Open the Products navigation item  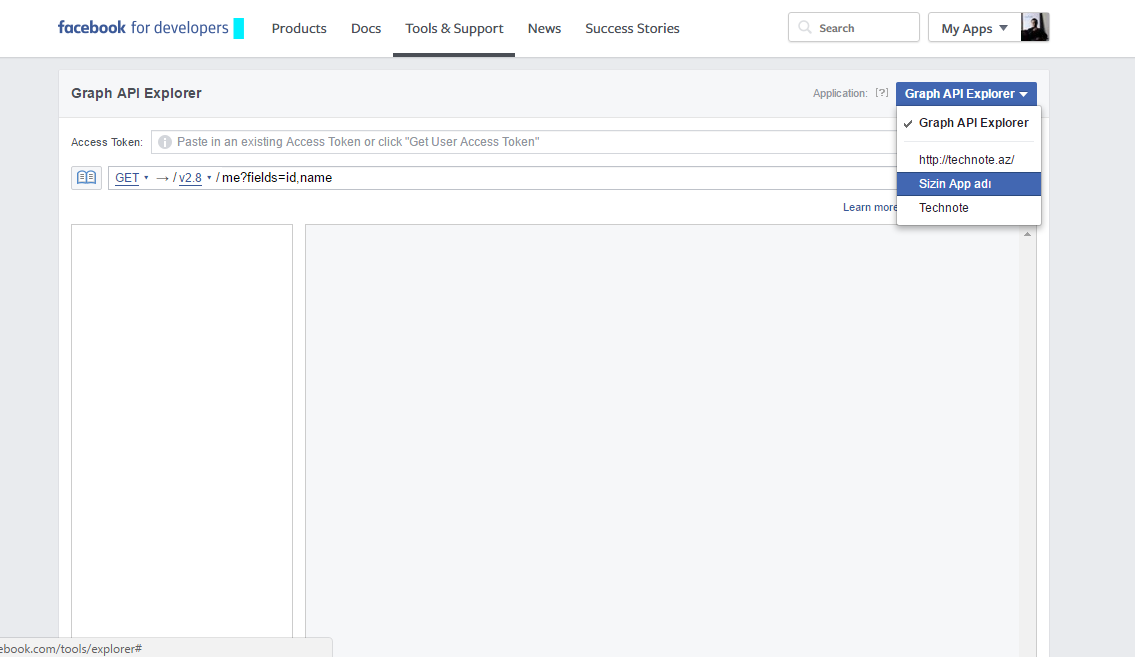click(x=299, y=28)
